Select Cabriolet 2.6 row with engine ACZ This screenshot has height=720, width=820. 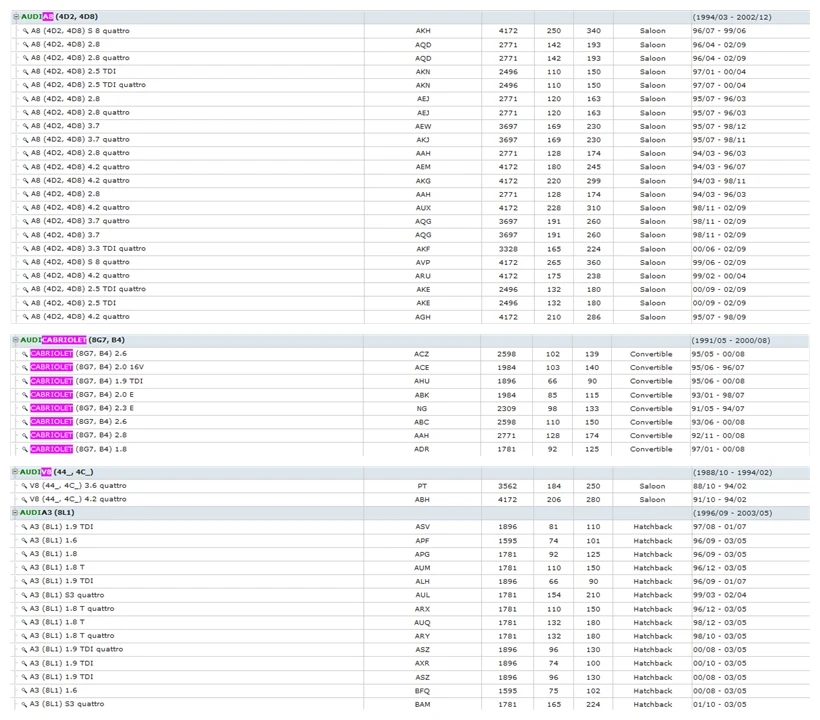point(411,354)
